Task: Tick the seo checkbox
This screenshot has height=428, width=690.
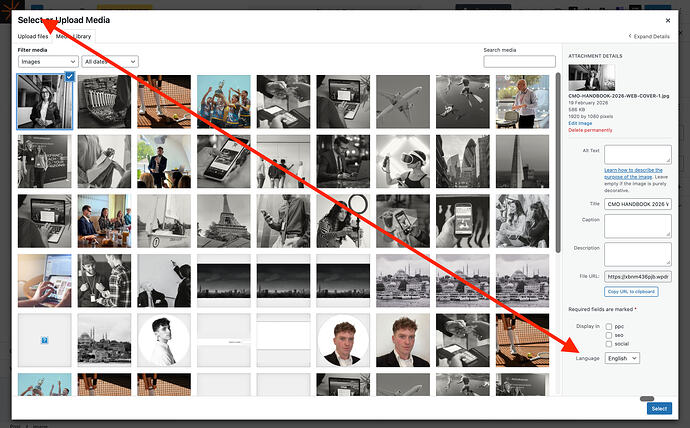Action: click(609, 335)
